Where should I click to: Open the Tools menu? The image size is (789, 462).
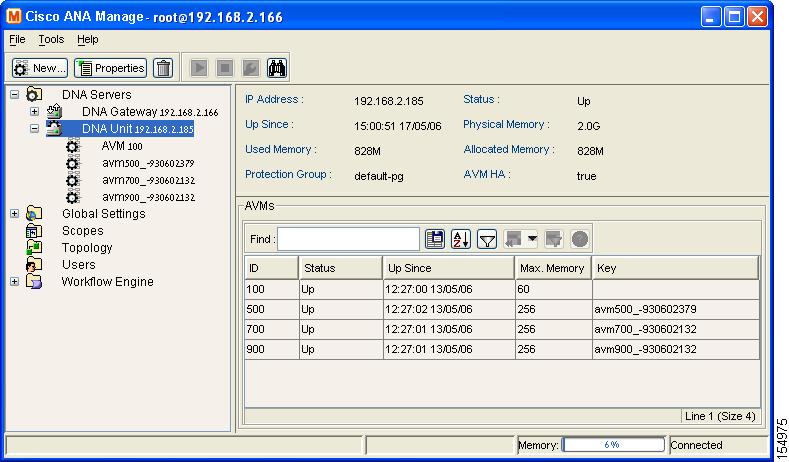[x=51, y=39]
